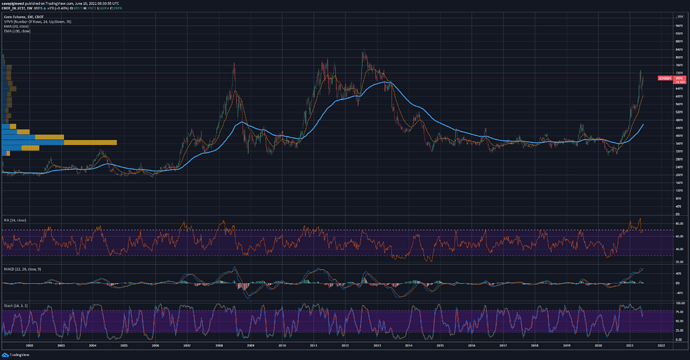Click the red symbol tag beside price label
Viewport: 690px width, 360px height.
coord(665,78)
